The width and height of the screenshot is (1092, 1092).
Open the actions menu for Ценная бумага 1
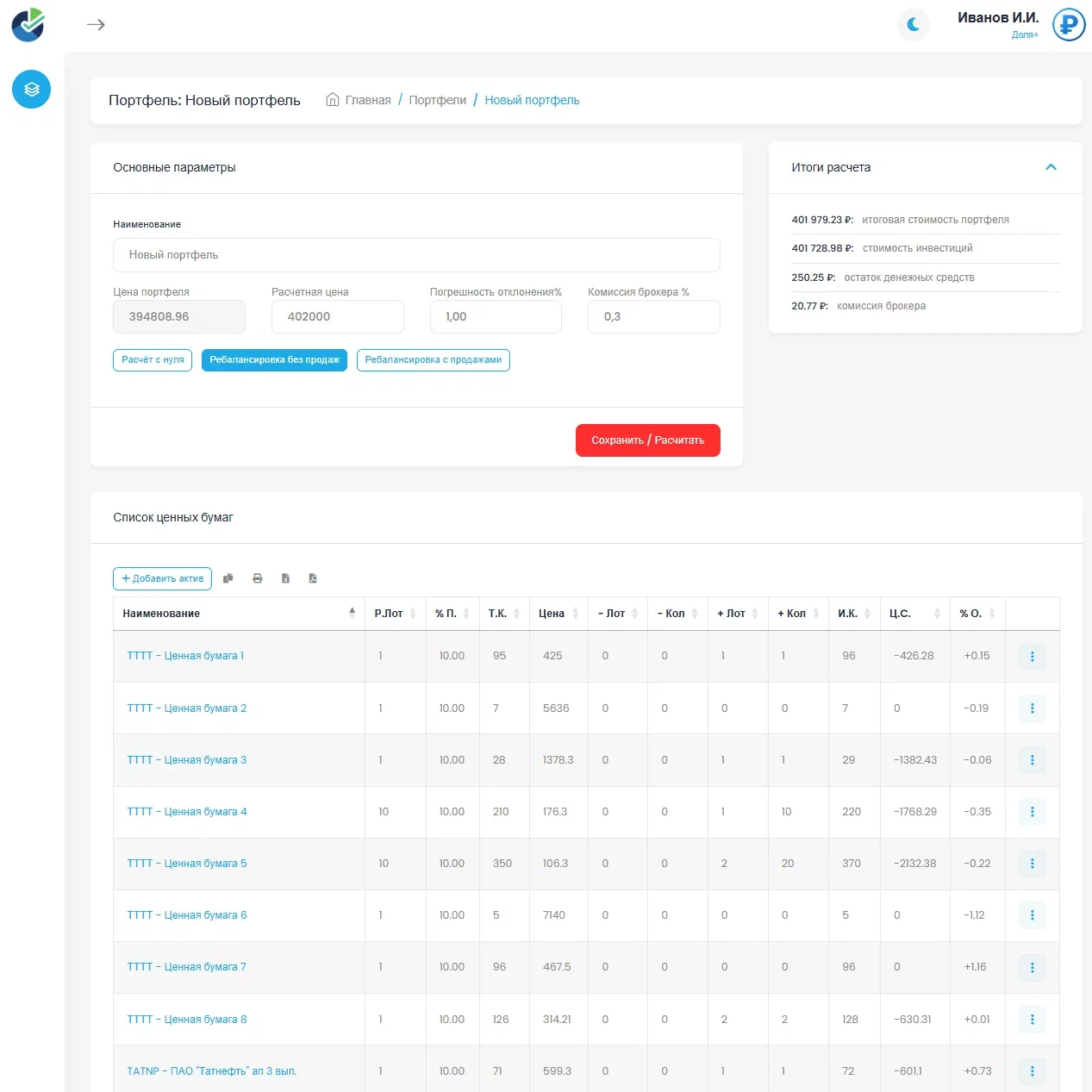point(1033,657)
